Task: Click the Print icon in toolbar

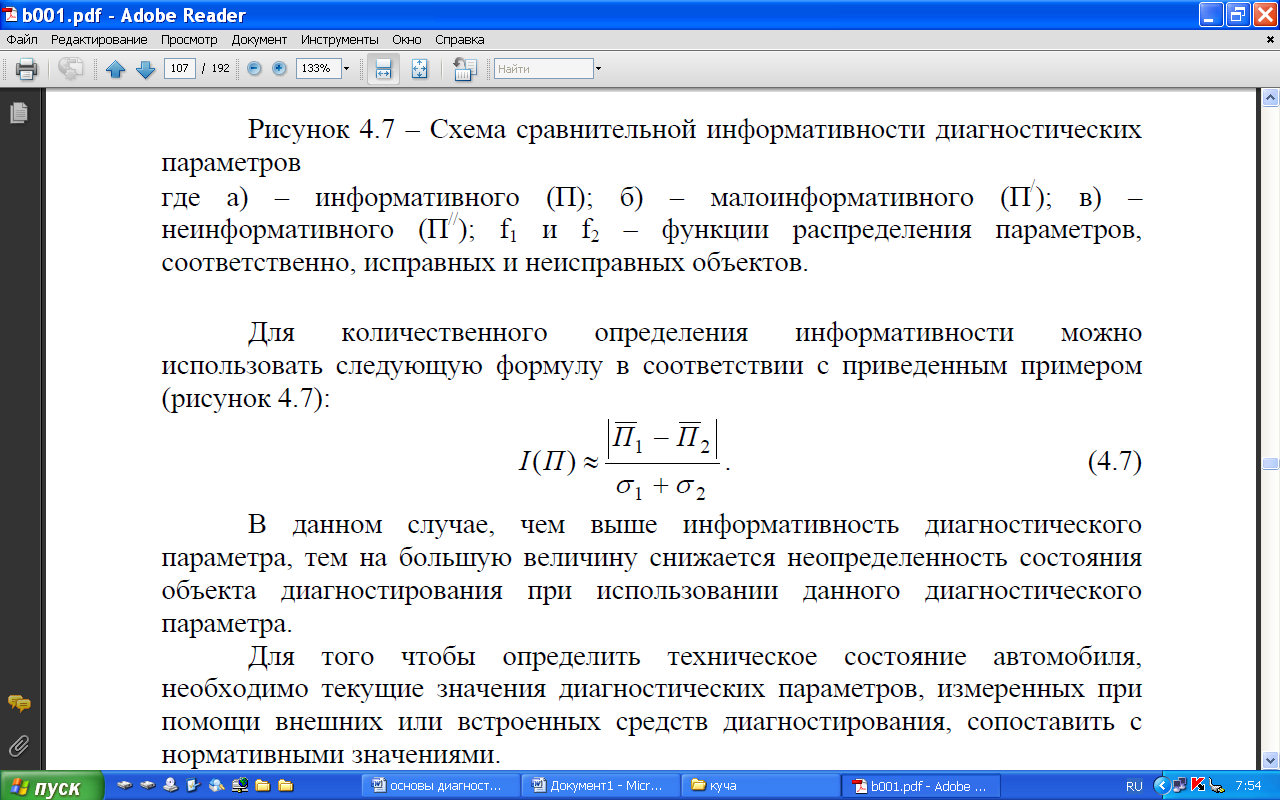Action: [26, 69]
